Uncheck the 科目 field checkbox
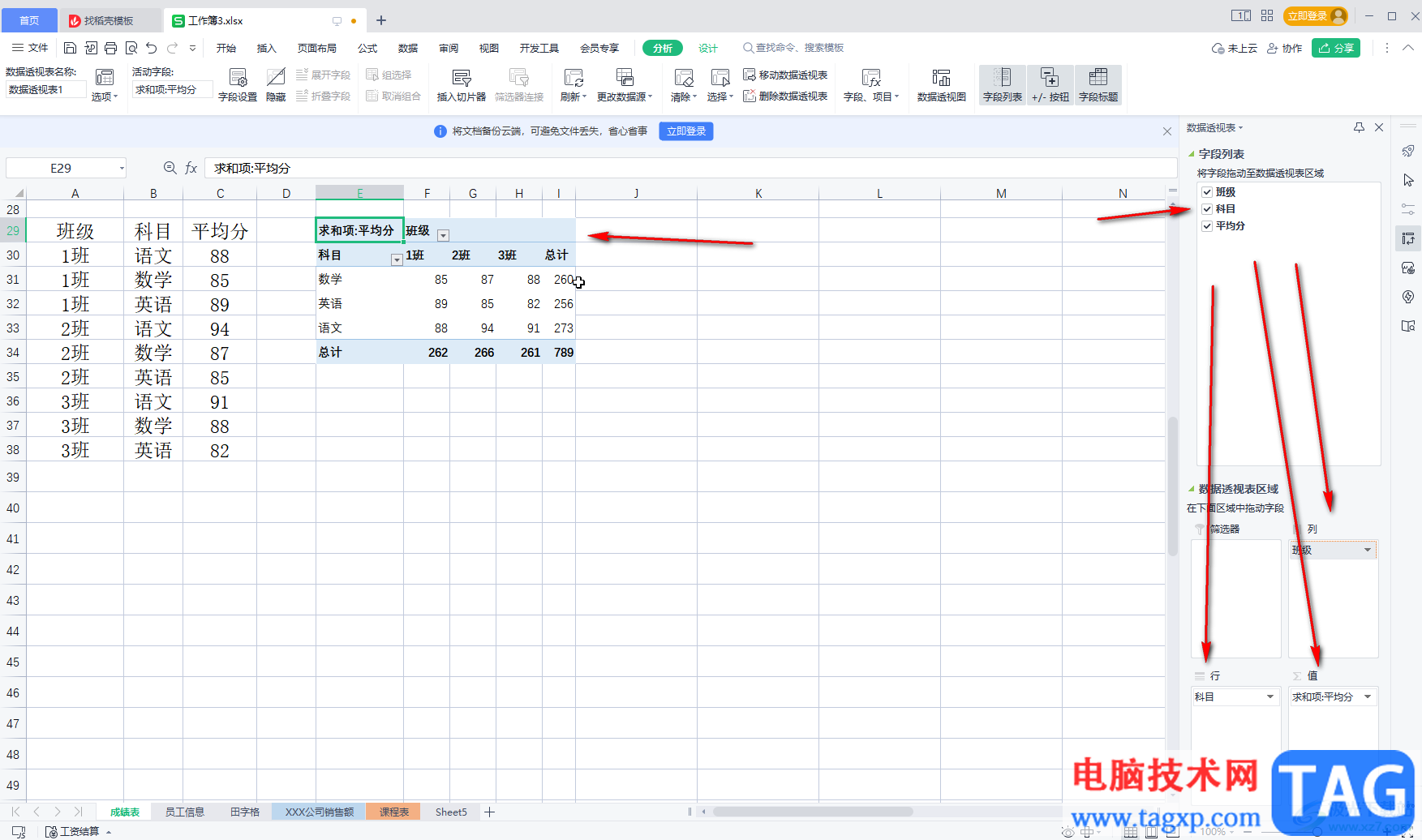This screenshot has width=1422, height=840. 1207,209
